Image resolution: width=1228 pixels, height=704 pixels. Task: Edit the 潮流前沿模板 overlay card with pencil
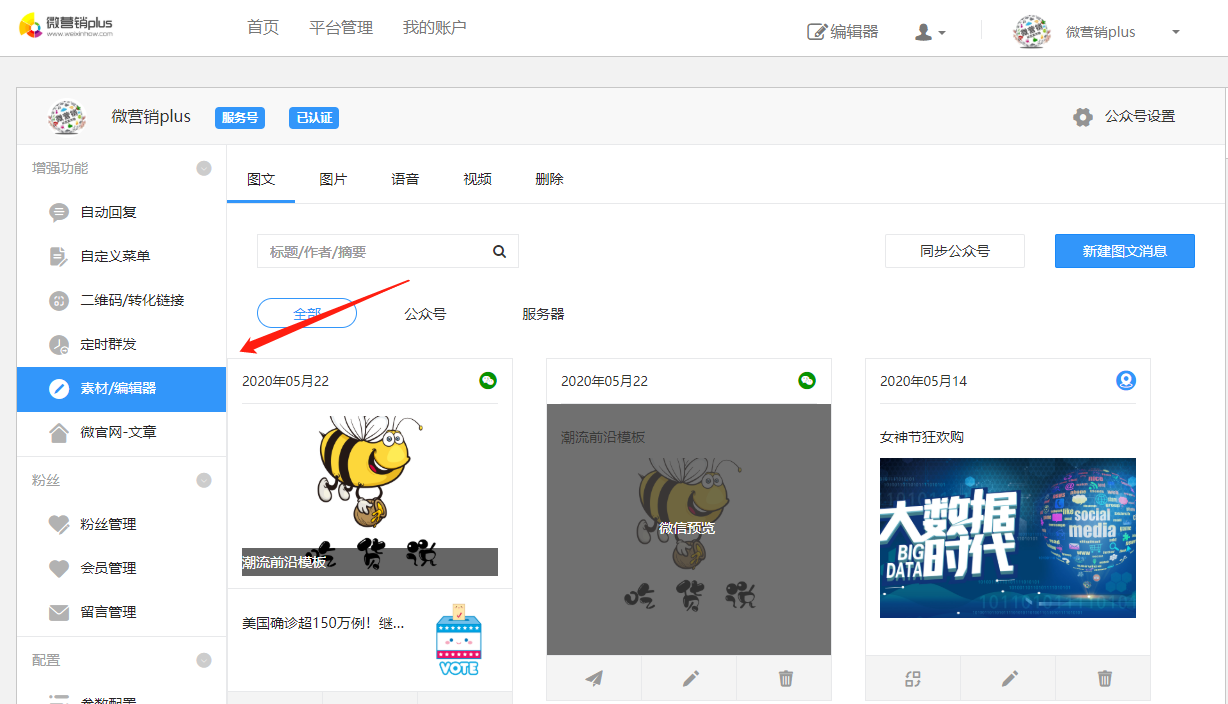[689, 678]
